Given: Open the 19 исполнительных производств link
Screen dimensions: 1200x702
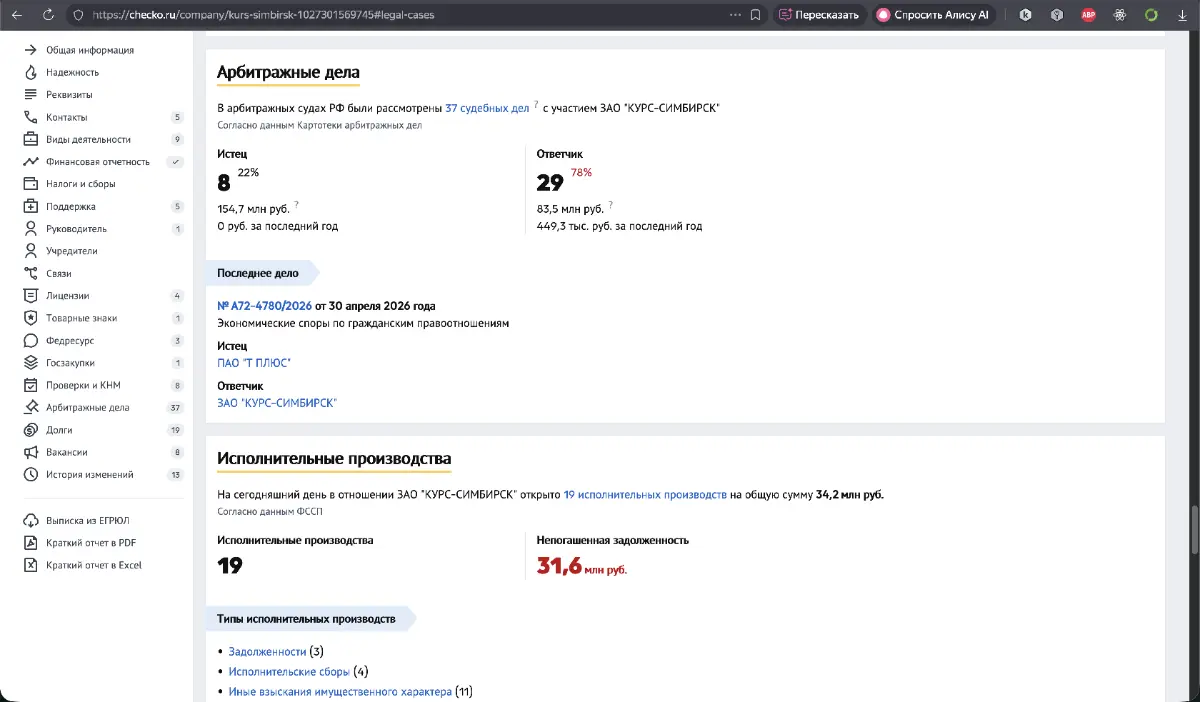Looking at the screenshot, I should tap(645, 495).
